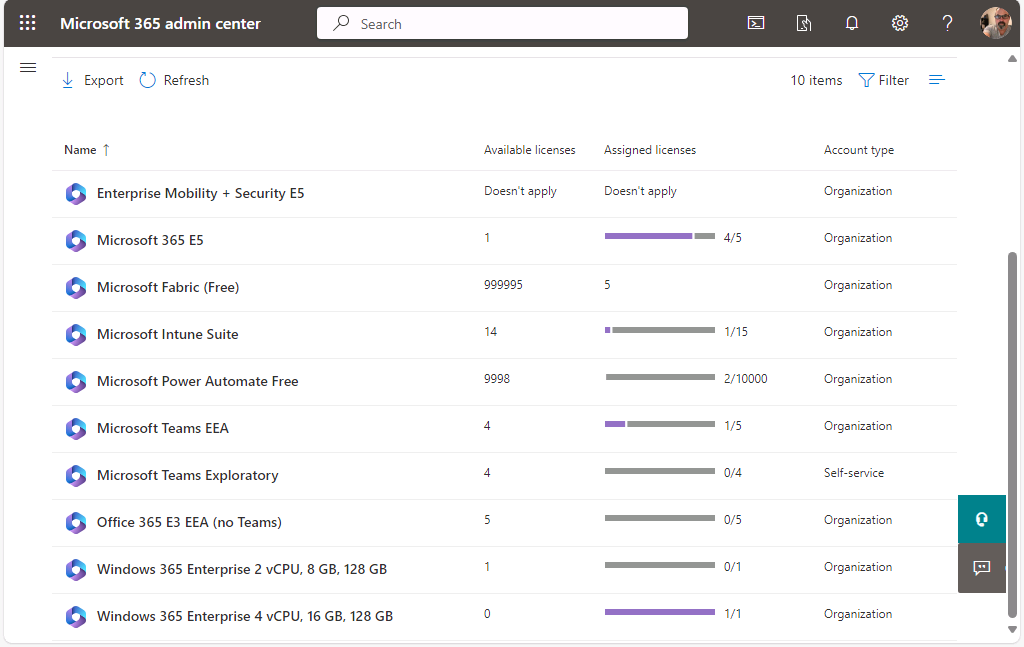Open Office 365 E3 EEA (no Teams)
This screenshot has height=647, width=1024.
189,522
